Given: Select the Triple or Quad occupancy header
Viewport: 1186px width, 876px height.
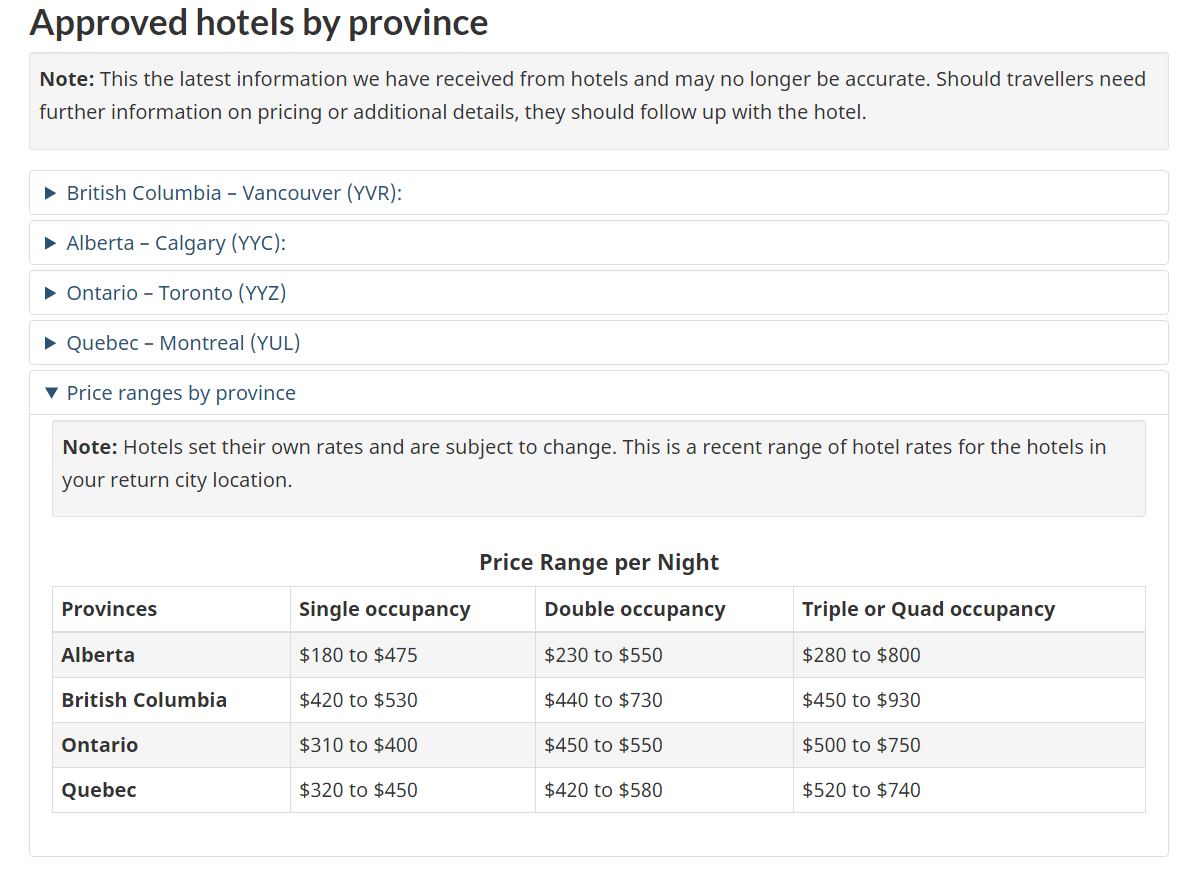Looking at the screenshot, I should (x=928, y=609).
